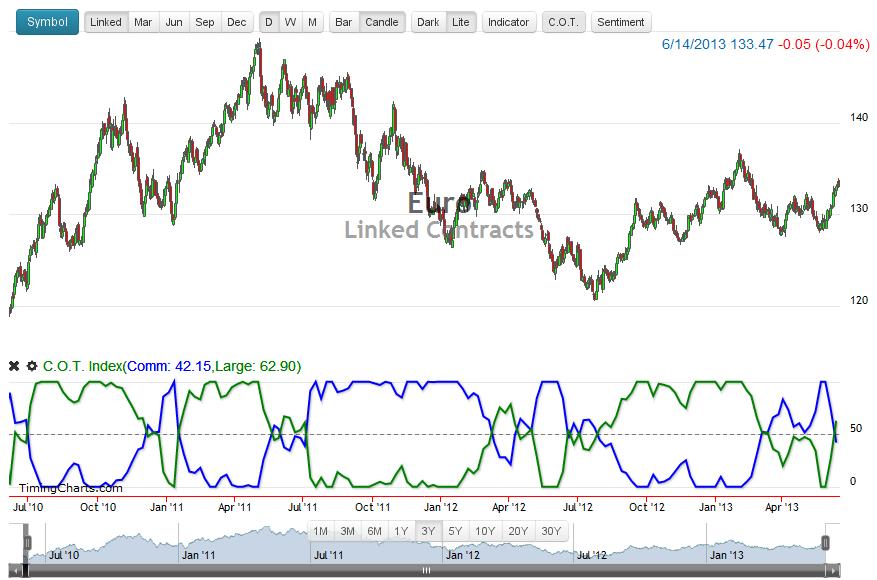Open the Sentiment menu
Image resolution: width=877 pixels, height=580 pixels.
click(621, 22)
